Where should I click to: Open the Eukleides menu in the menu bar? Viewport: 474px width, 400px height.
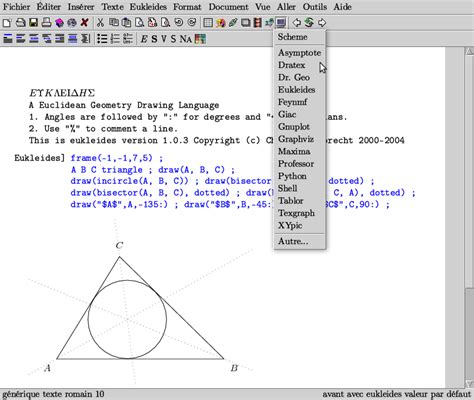click(148, 7)
